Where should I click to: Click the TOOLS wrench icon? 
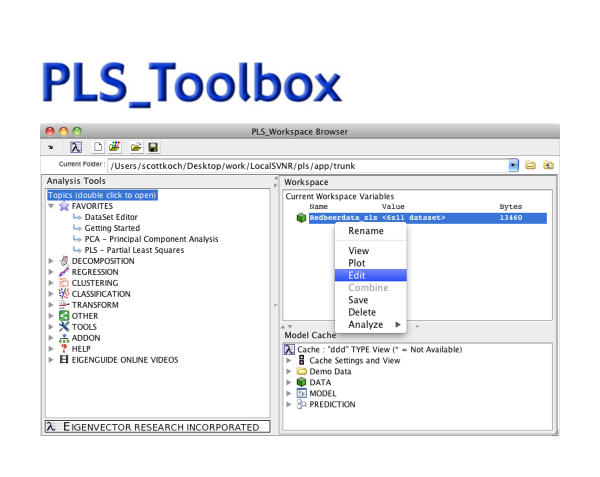pos(64,327)
